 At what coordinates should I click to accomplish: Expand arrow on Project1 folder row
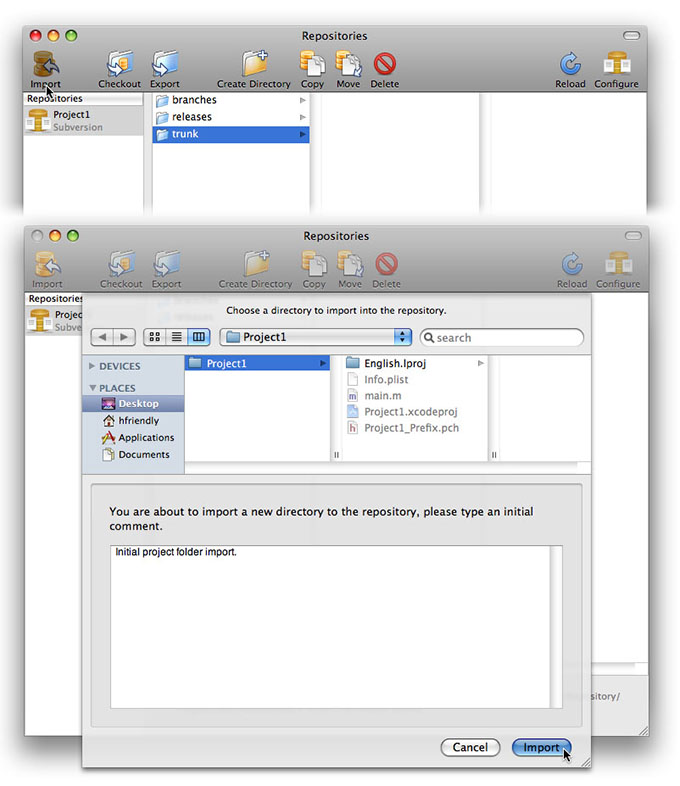[323, 363]
